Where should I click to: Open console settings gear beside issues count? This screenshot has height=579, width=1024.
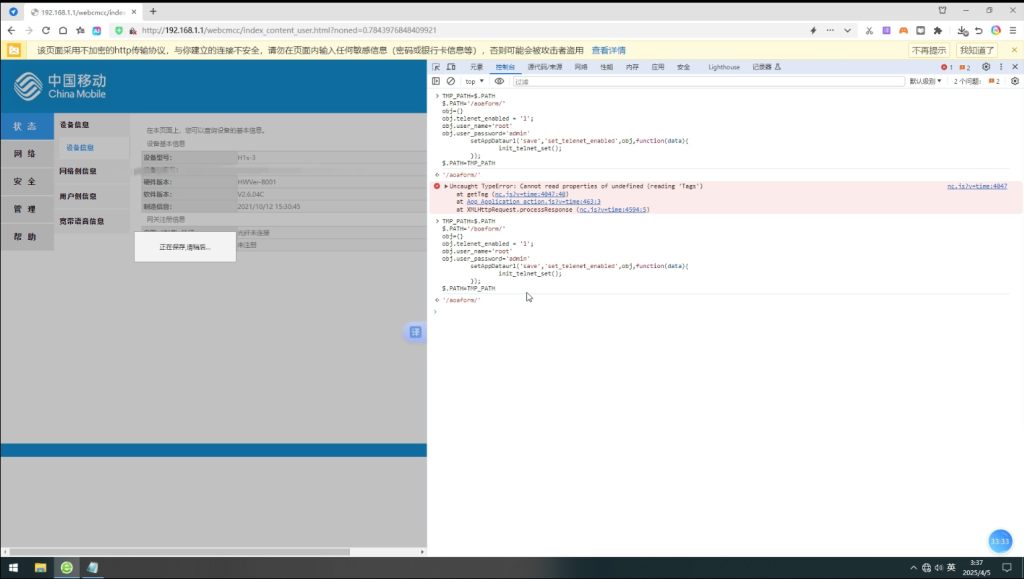pos(1011,81)
